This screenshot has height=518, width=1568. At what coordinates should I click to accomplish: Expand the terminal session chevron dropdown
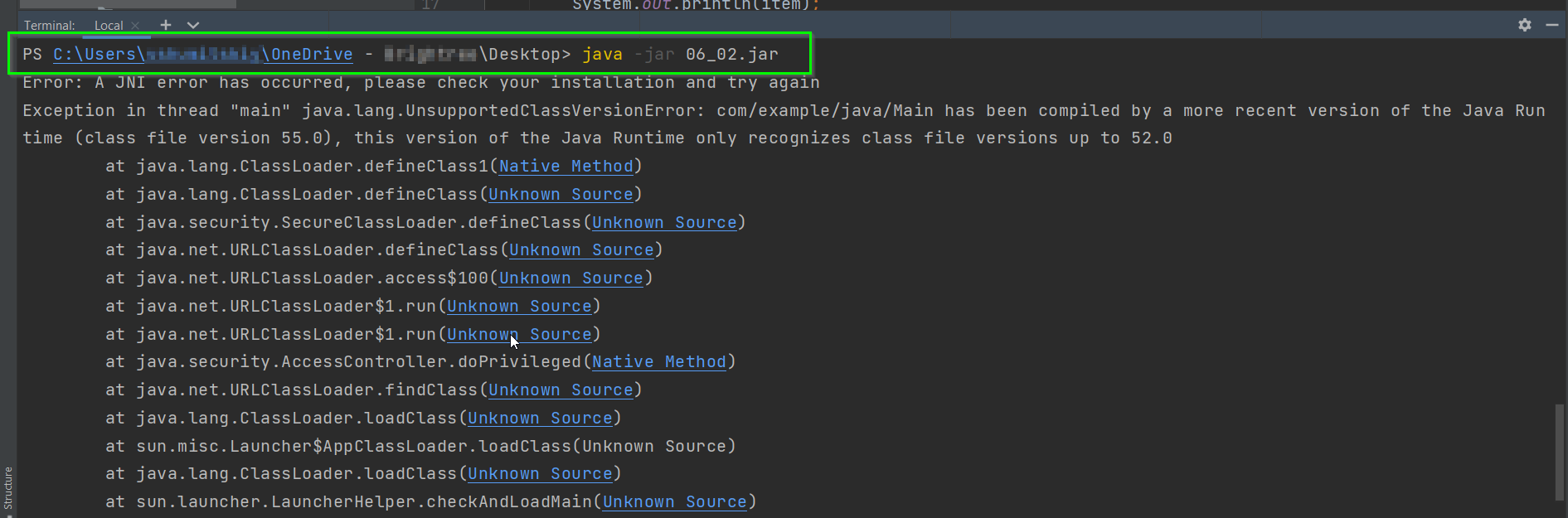[193, 25]
